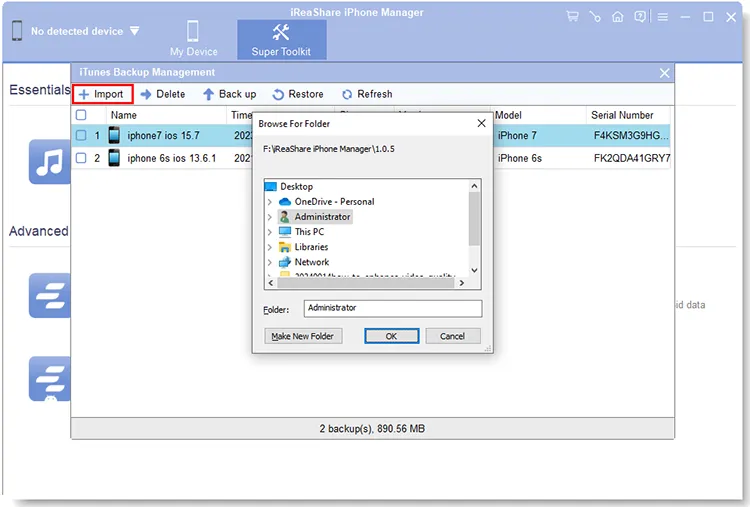Click the folder tree scroll down arrow
Image resolution: width=750 pixels, height=507 pixels.
pos(474,271)
